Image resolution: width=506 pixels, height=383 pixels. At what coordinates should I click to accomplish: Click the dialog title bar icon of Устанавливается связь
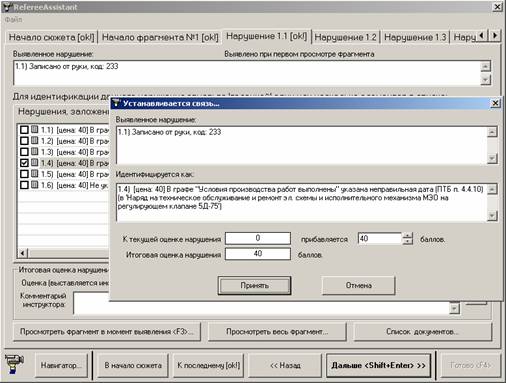click(116, 103)
